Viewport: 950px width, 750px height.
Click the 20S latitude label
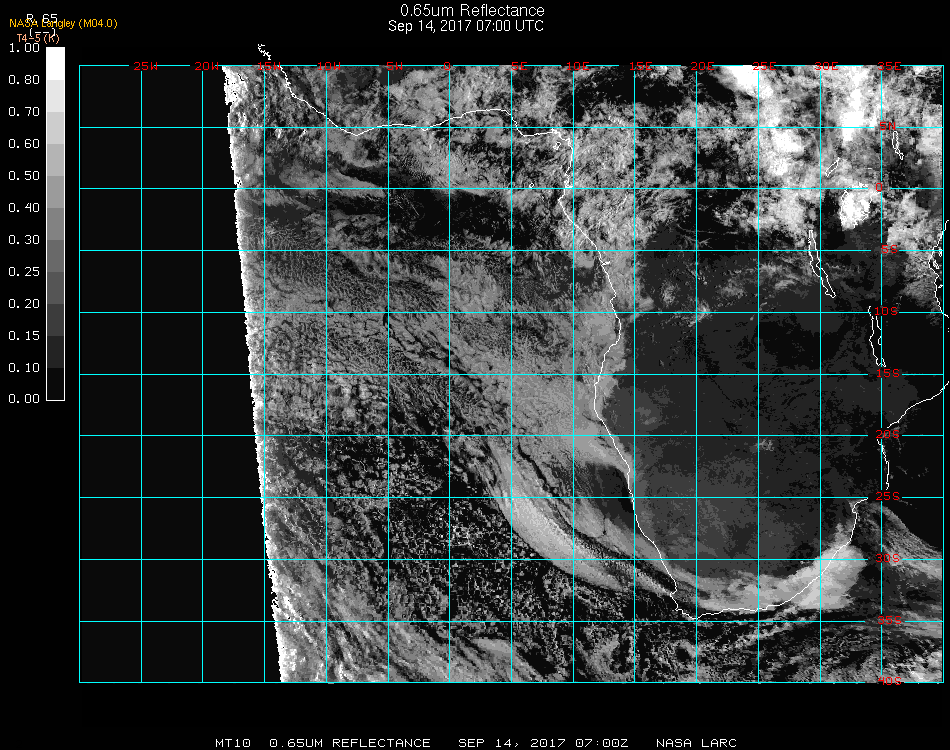point(887,435)
